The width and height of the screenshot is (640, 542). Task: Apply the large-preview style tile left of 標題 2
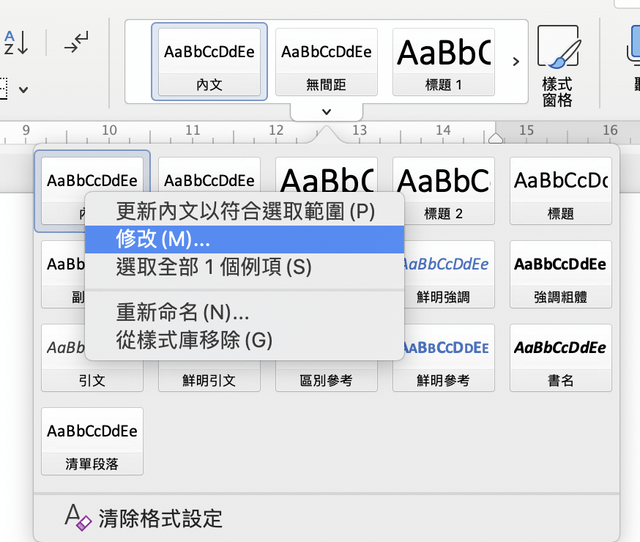326,175
